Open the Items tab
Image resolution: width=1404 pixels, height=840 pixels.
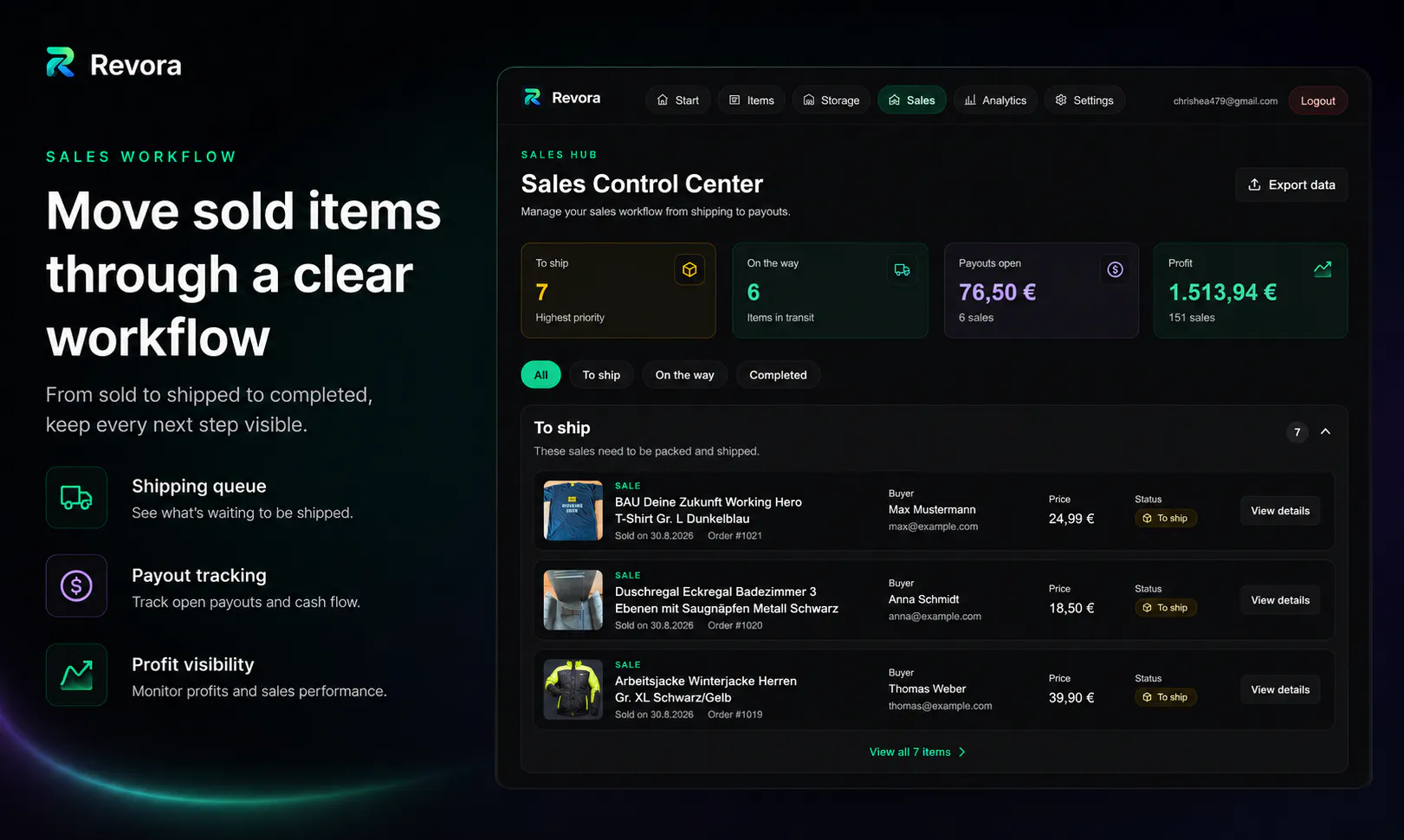pos(751,100)
